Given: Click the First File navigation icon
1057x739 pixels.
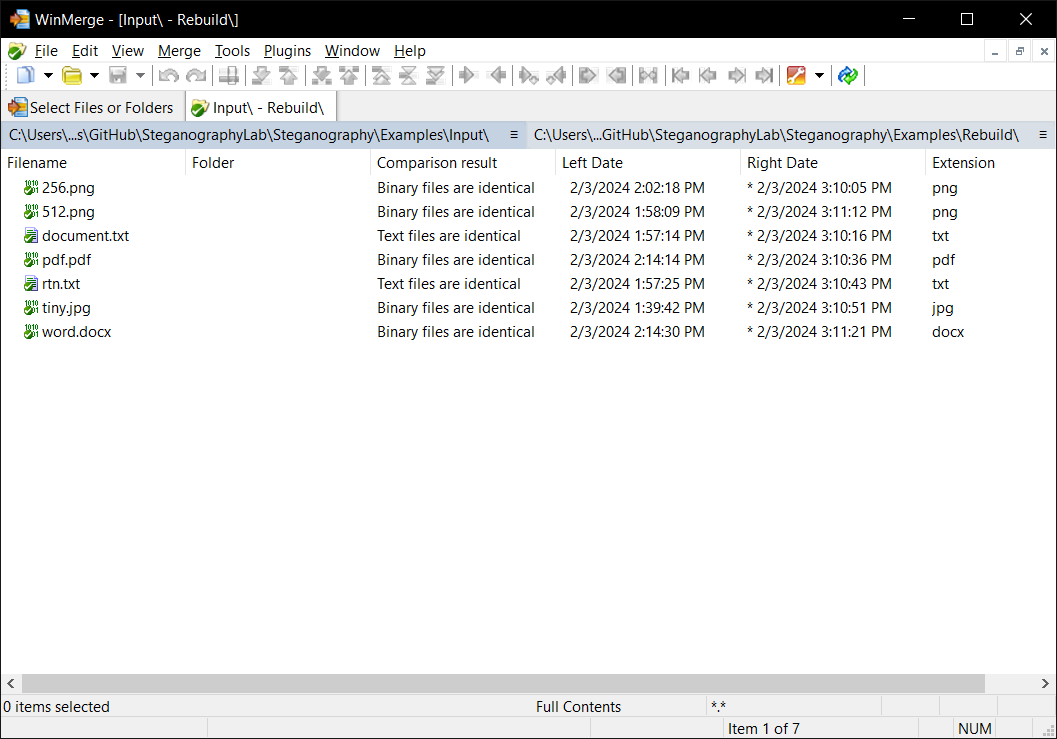Looking at the screenshot, I should coord(680,76).
